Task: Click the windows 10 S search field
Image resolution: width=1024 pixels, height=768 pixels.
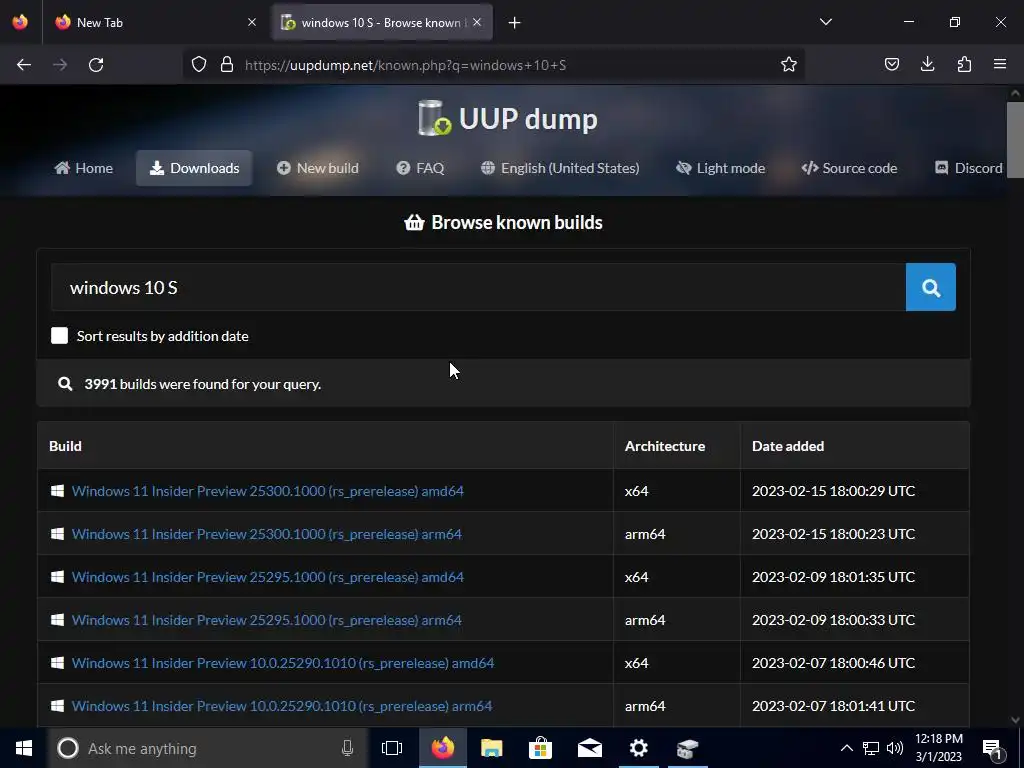Action: (478, 287)
